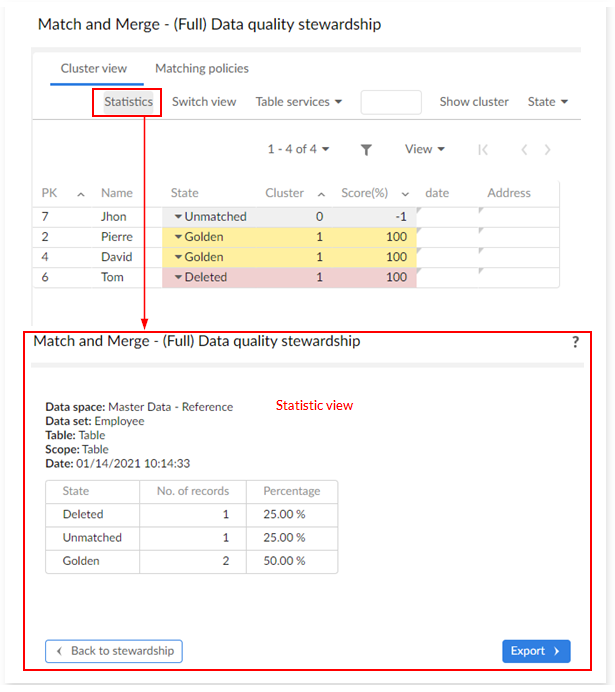Expand Golden state dropdown for Pierre

click(178, 237)
